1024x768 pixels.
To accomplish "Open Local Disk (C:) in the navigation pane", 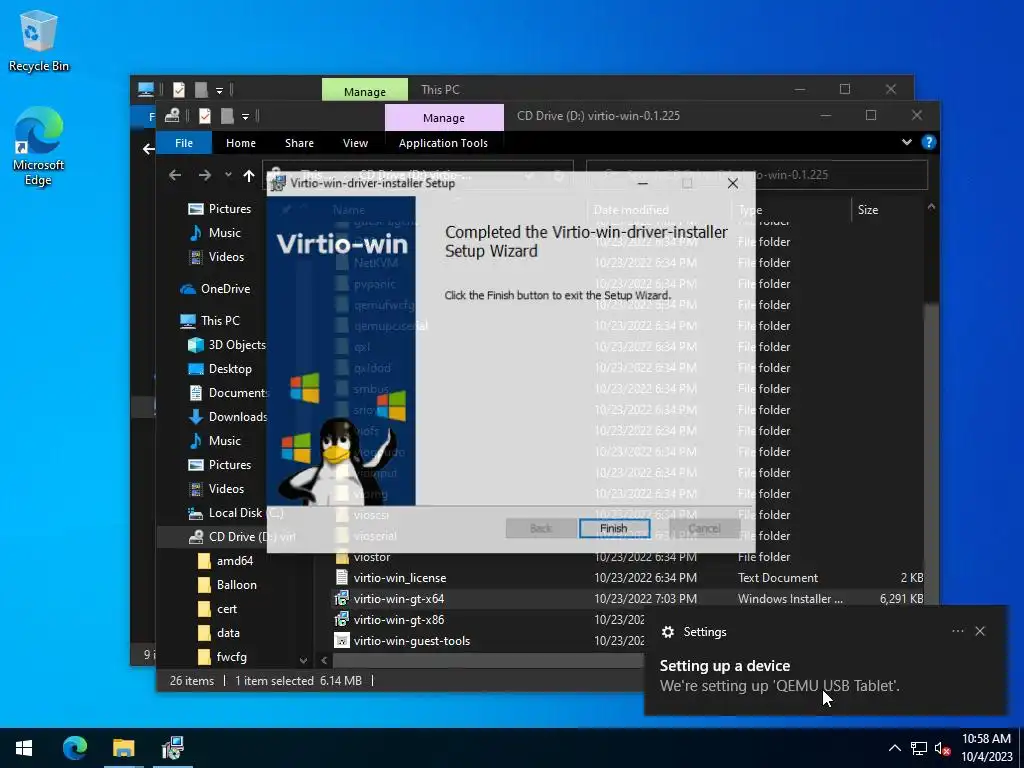I will tap(236, 513).
